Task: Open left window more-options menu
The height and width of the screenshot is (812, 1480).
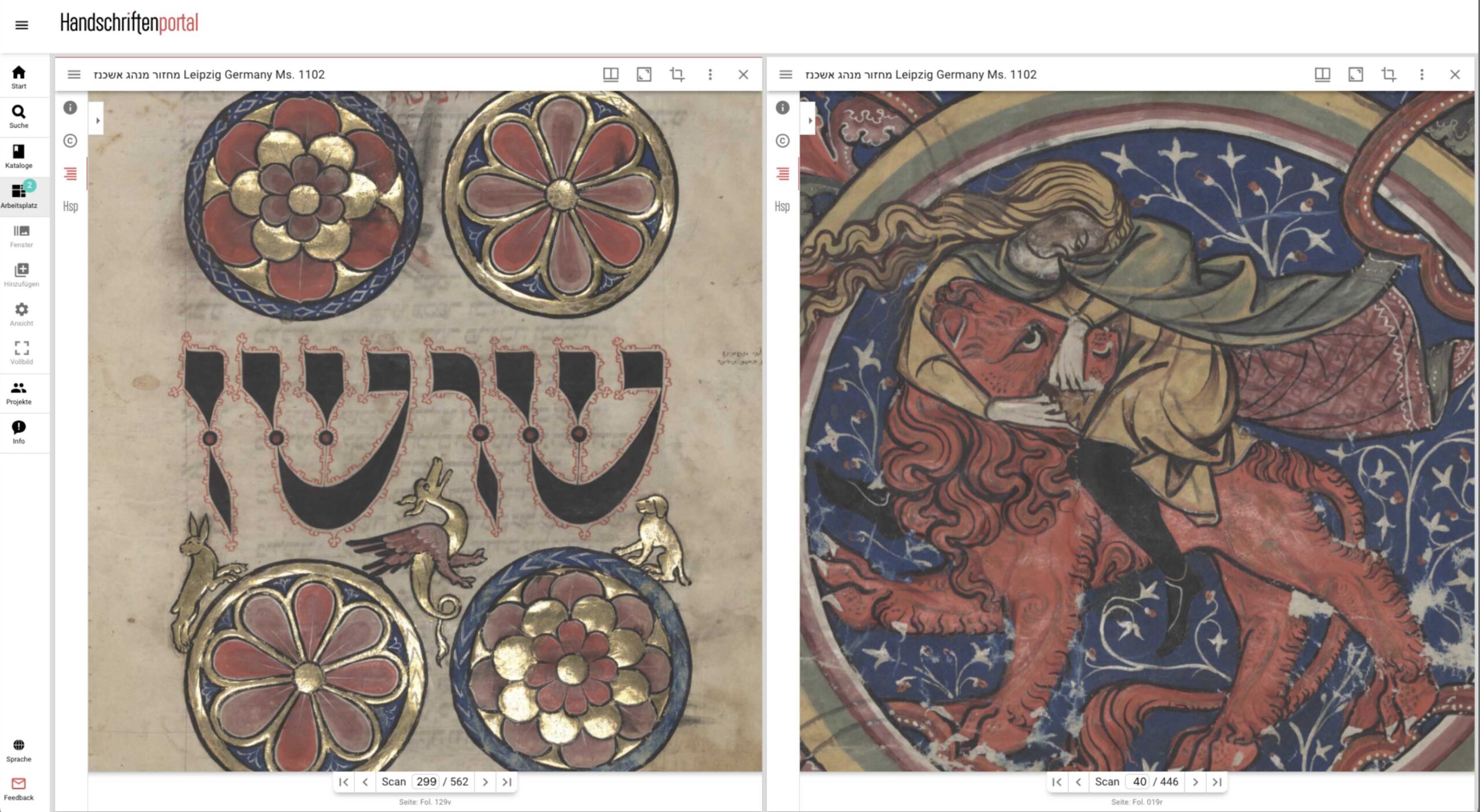Action: pos(711,75)
